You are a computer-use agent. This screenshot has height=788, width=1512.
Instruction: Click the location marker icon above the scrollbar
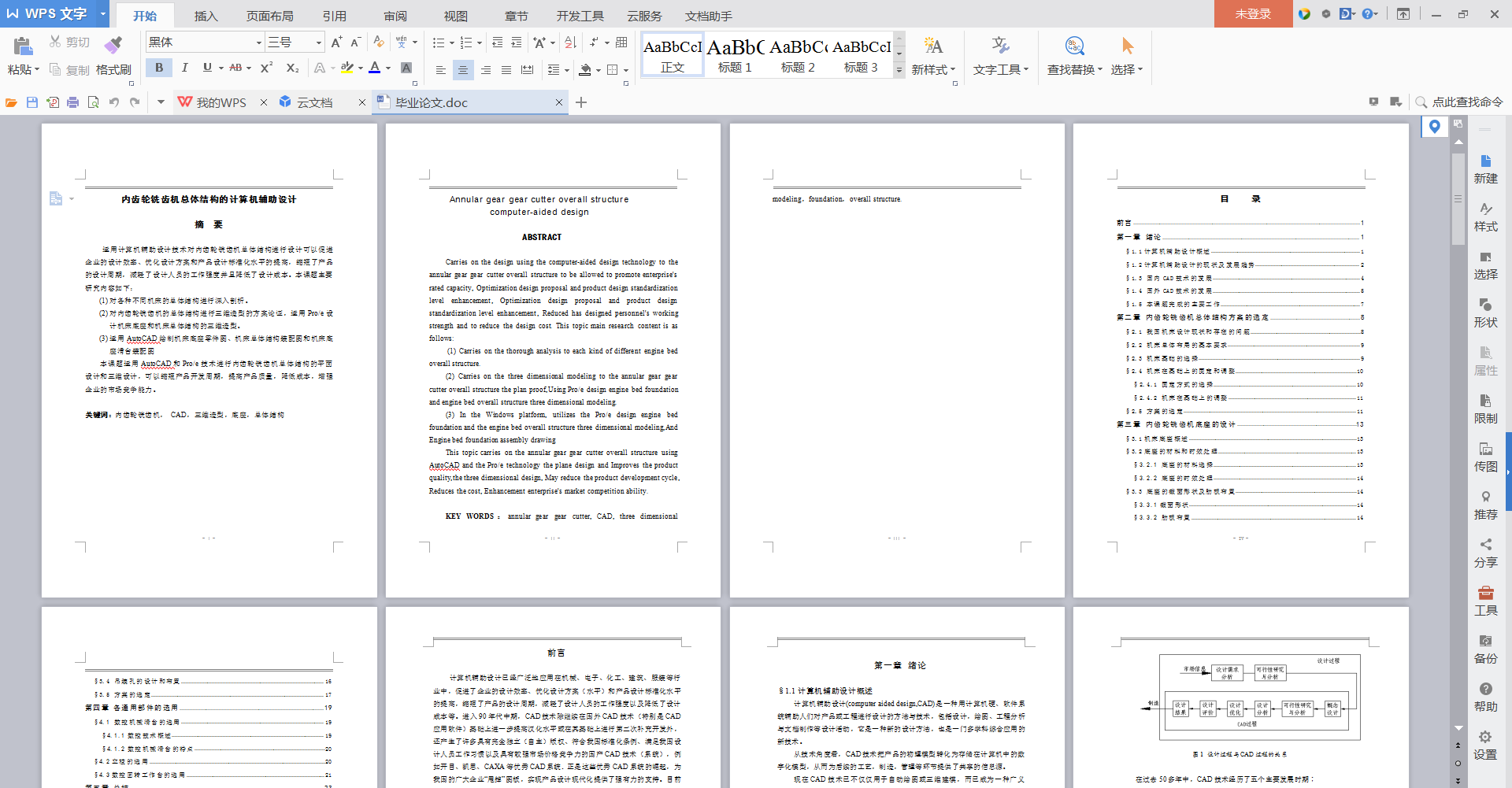(x=1434, y=126)
